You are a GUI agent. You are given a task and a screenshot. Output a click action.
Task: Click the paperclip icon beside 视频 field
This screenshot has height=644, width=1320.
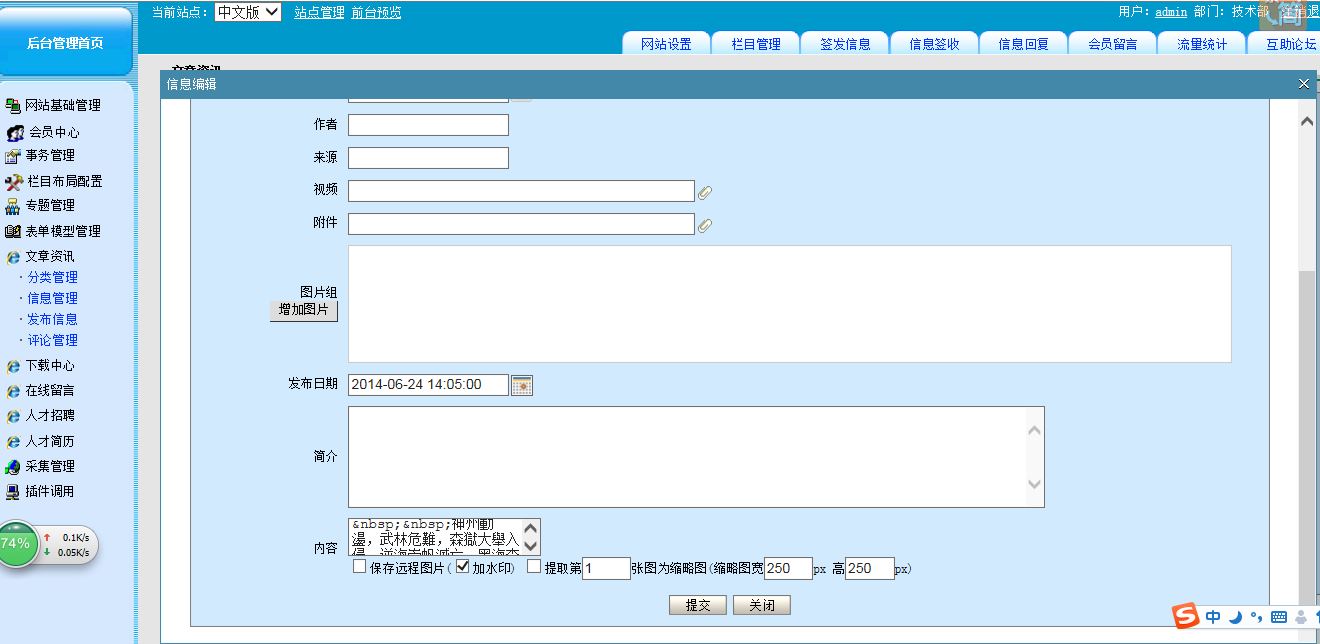[705, 192]
